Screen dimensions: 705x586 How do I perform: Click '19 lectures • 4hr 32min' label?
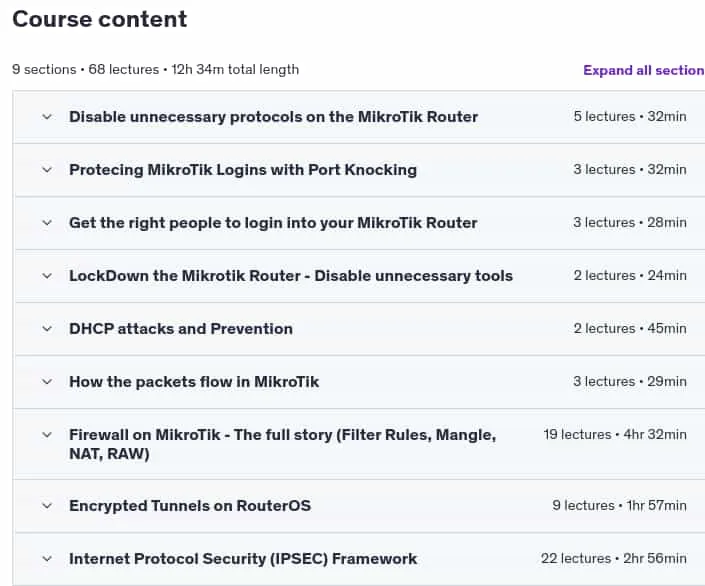coord(615,435)
